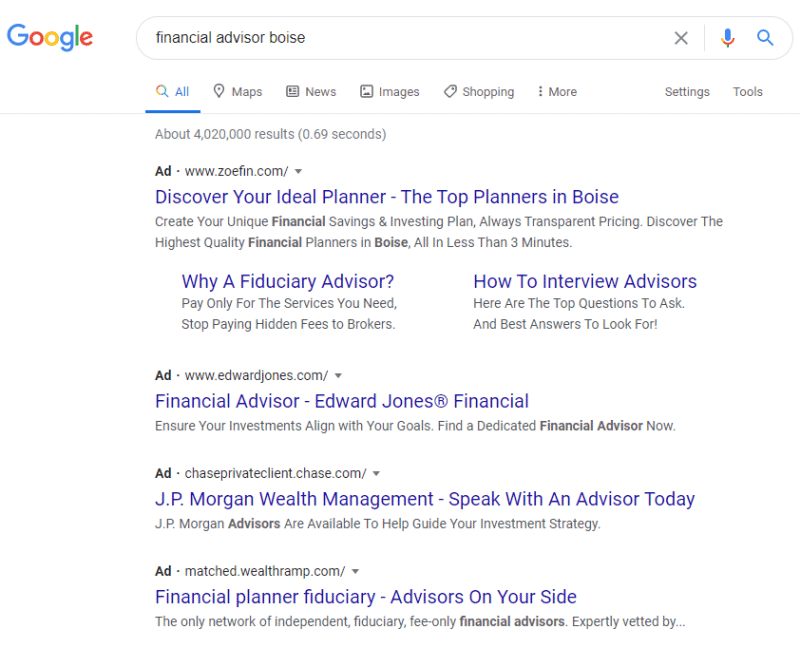The image size is (800, 648).
Task: Open the News tab
Action: click(311, 92)
